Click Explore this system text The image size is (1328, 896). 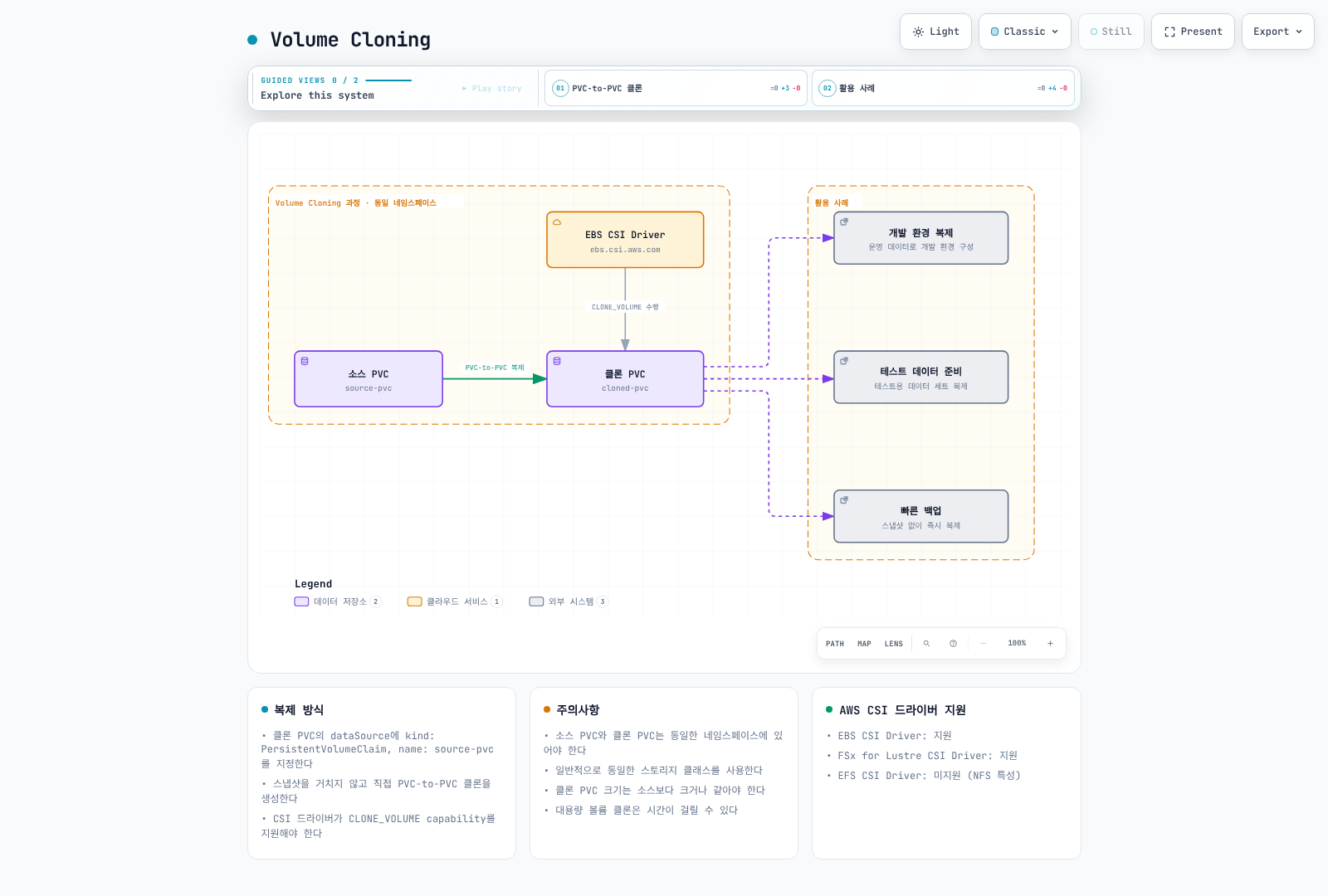pos(317,95)
